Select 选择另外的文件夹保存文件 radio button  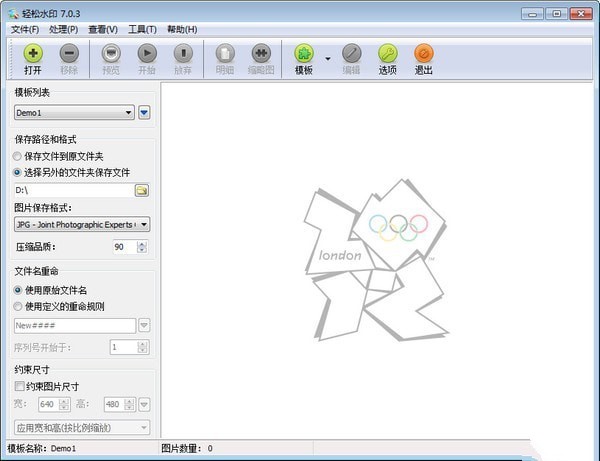[x=17, y=173]
